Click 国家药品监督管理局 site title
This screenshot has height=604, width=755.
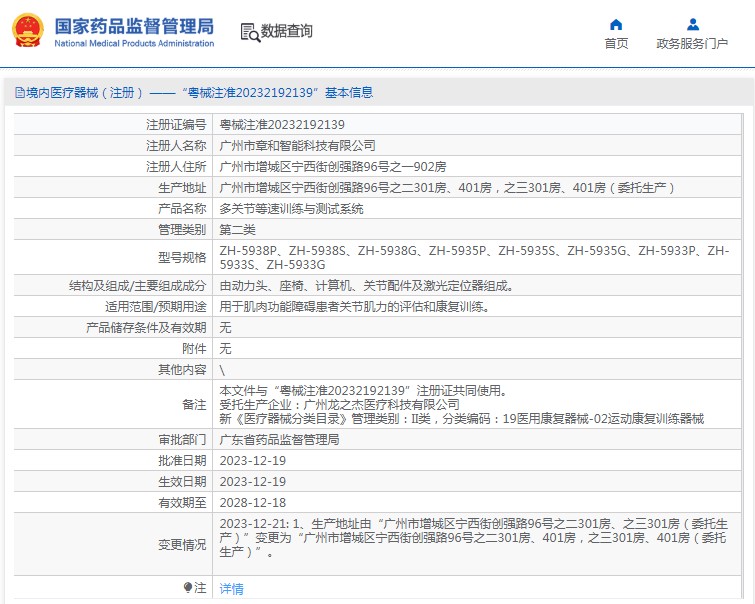[x=134, y=26]
